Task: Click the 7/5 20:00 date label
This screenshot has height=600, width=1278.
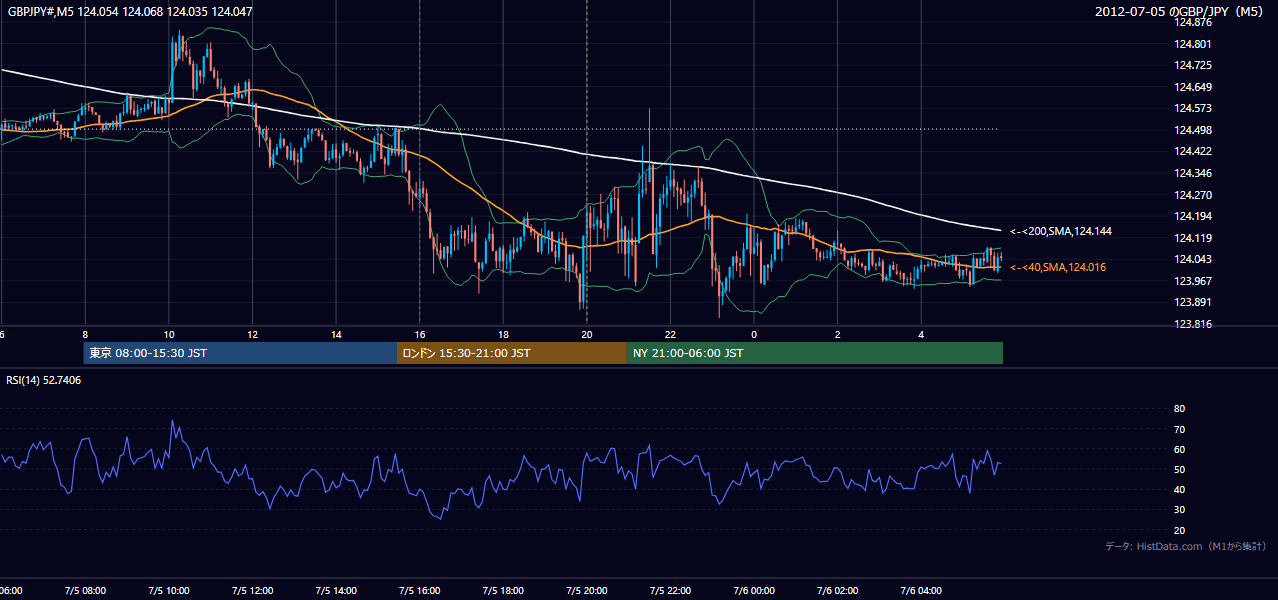Action: tap(587, 591)
